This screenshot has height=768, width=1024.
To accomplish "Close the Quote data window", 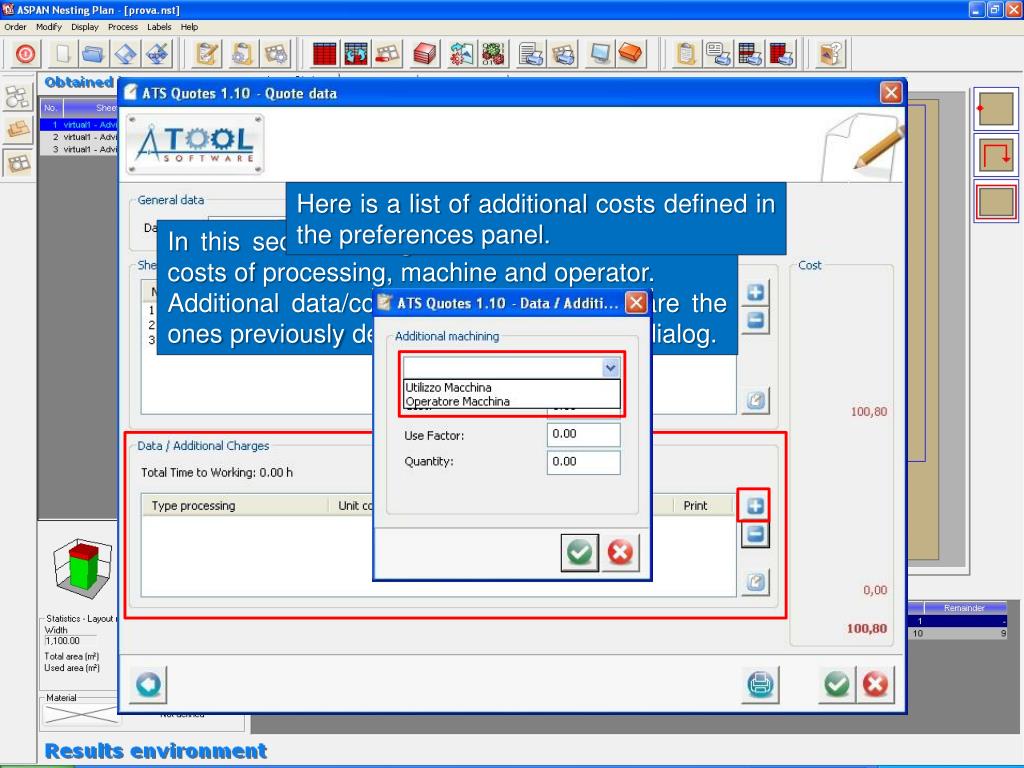I will [x=891, y=93].
